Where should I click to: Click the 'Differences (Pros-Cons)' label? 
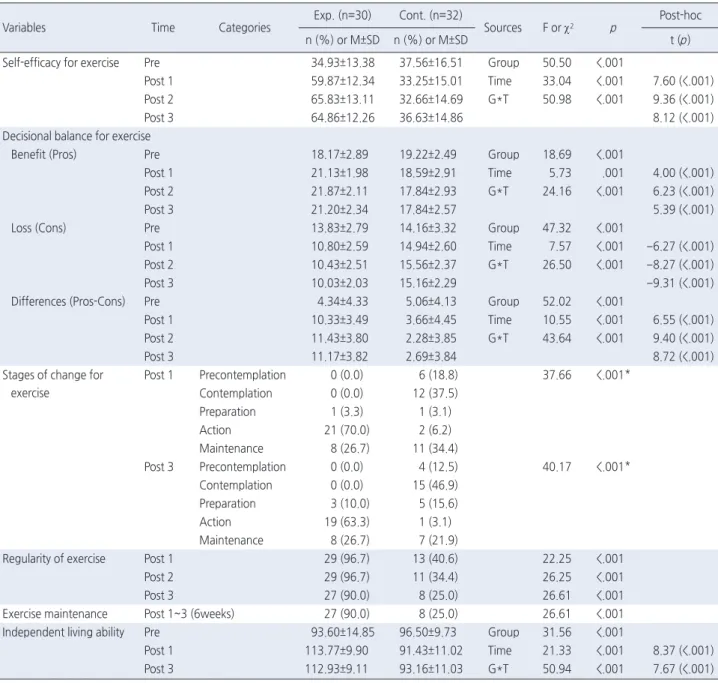[x=68, y=301]
